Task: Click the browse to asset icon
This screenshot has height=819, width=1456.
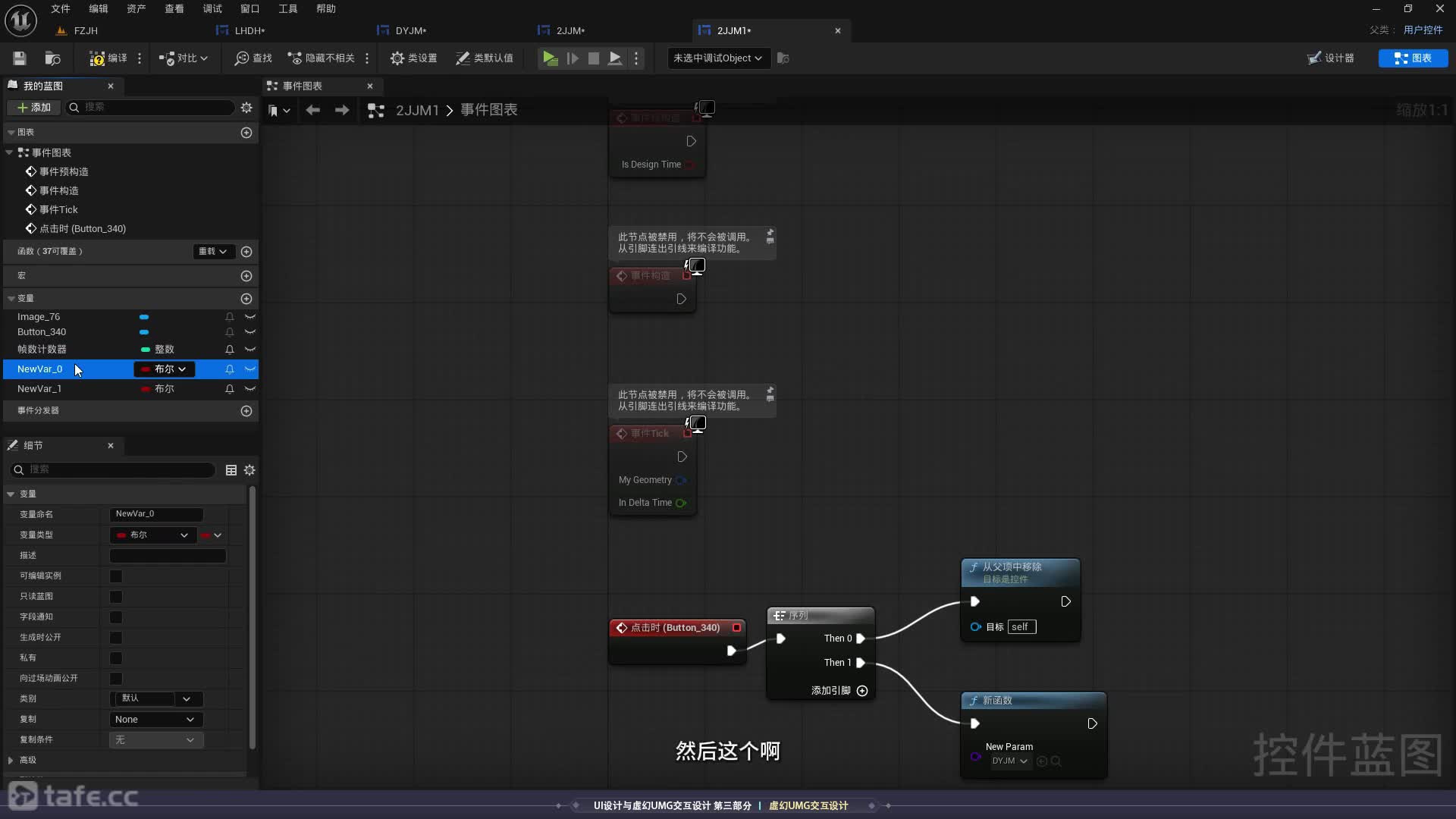Action: (52, 58)
